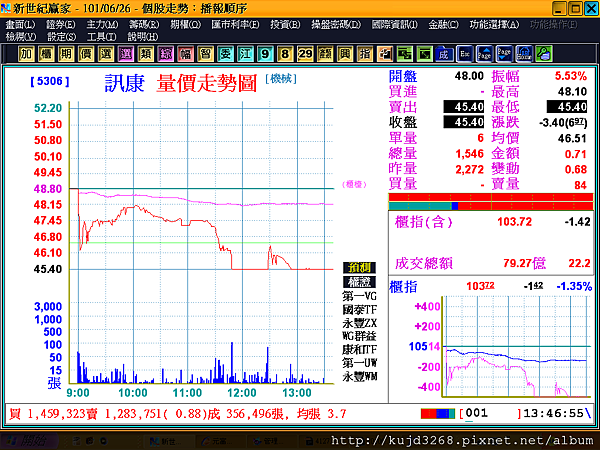This screenshot has height=450, width=600.
Task: Click the first yellow 期 toolbar icon
Action: pos(66,54)
